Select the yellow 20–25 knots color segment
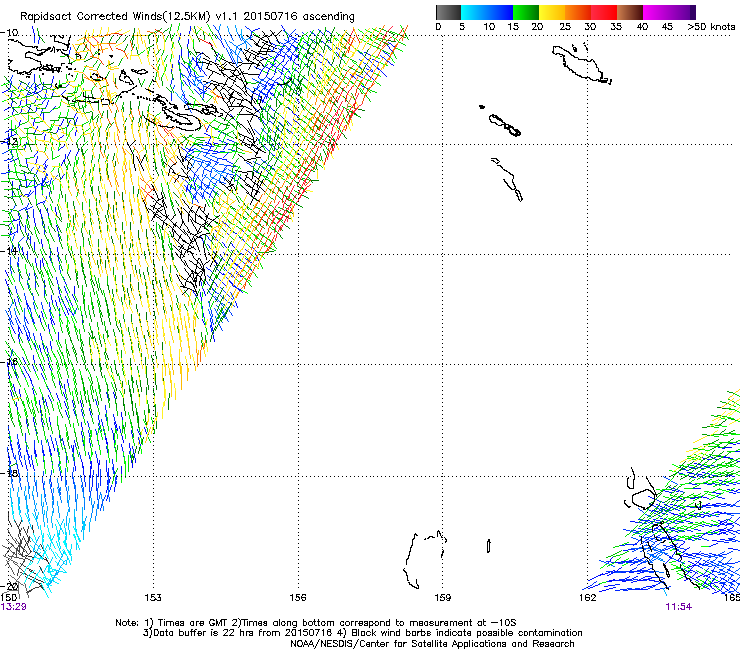Viewport: 740px width, 650px height. coord(552,12)
